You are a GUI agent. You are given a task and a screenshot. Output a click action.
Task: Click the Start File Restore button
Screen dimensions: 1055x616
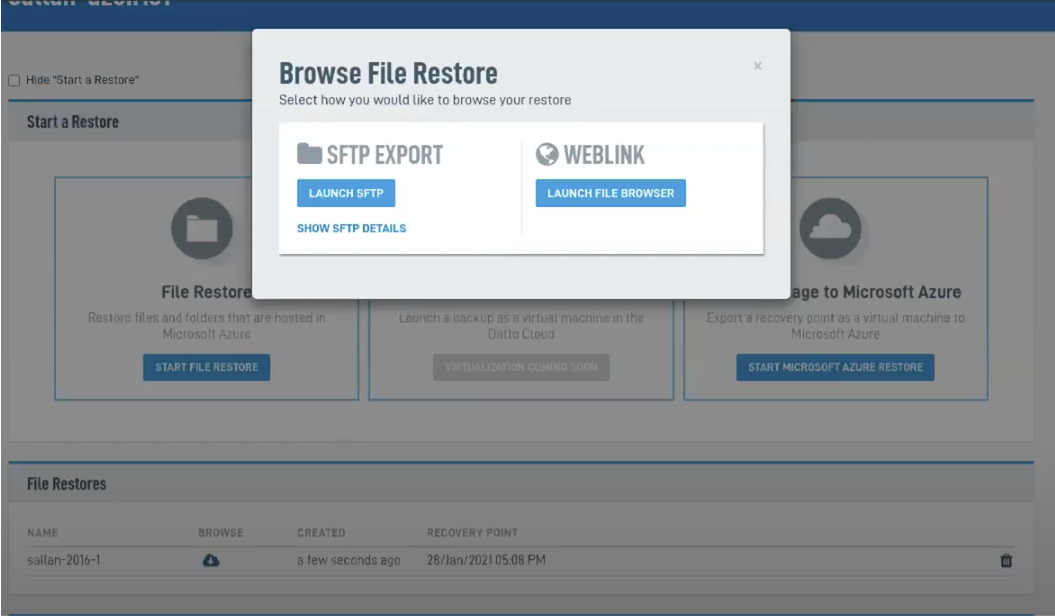(x=206, y=367)
